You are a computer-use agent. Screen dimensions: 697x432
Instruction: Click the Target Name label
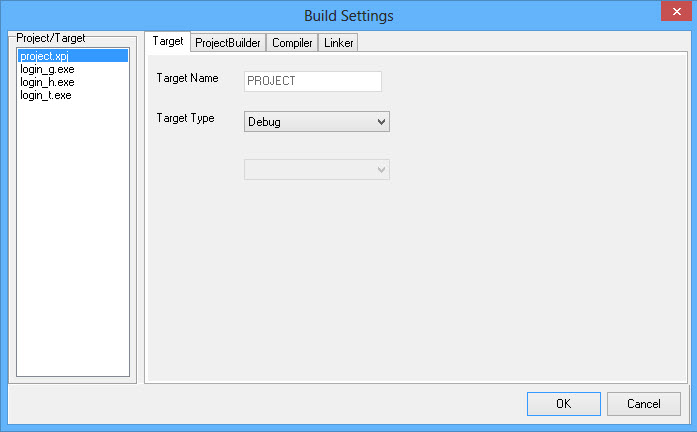pyautogui.click(x=187, y=78)
